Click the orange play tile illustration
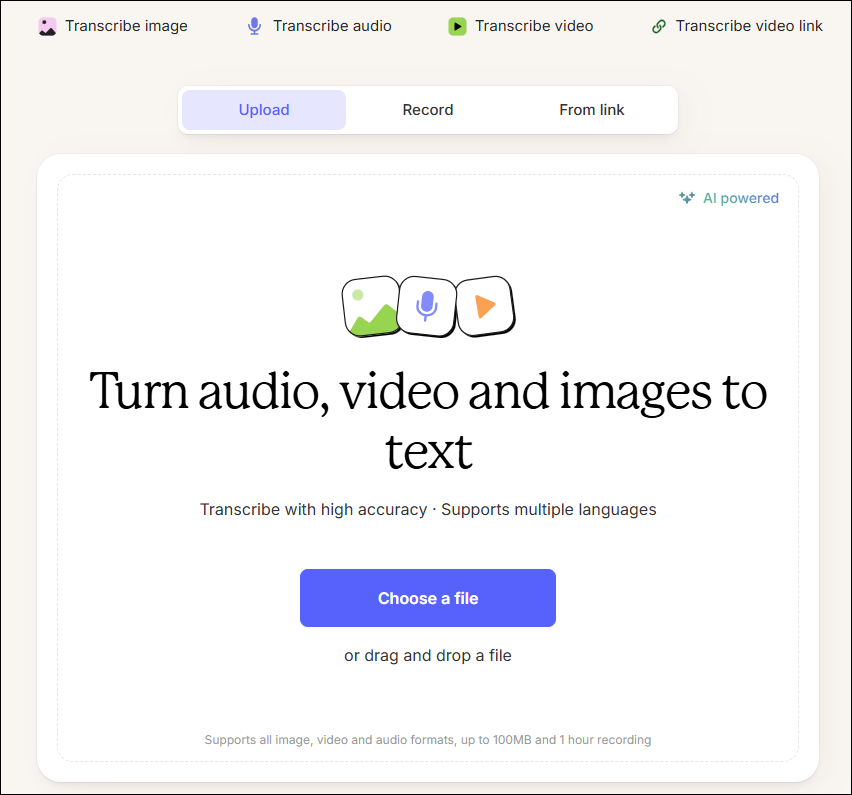The image size is (852, 795). pyautogui.click(x=485, y=306)
